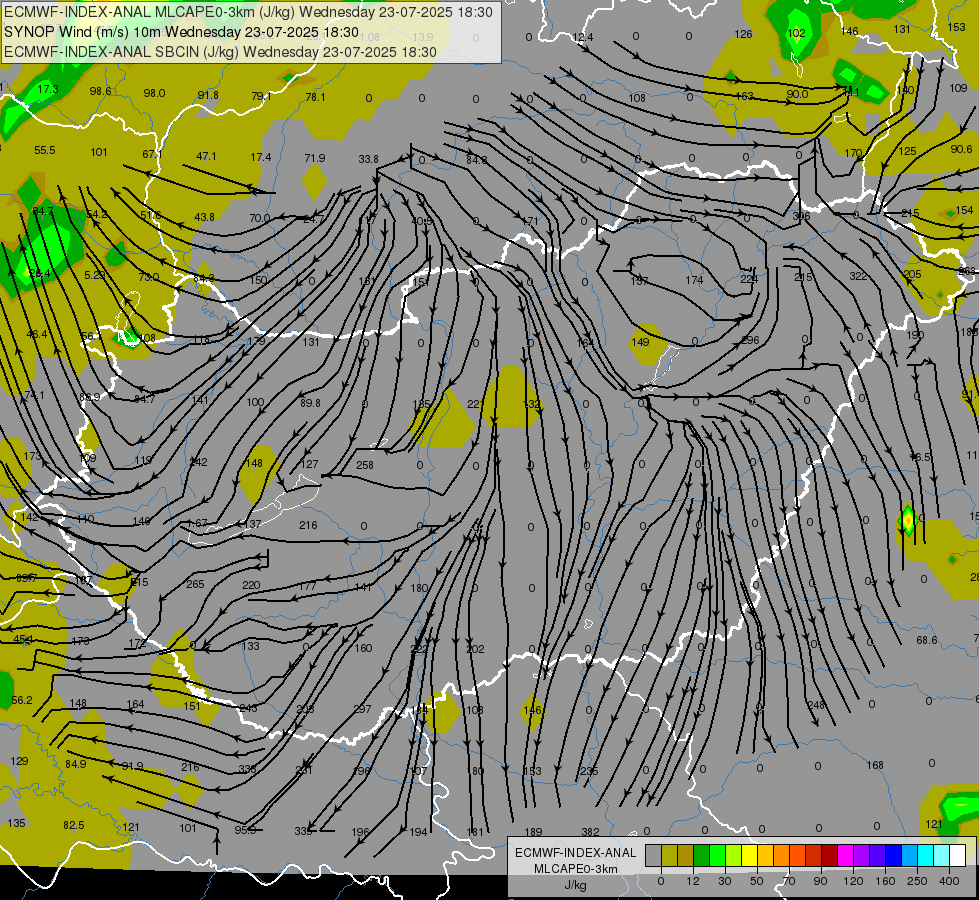This screenshot has width=979, height=900.
Task: Click the legend tick label 120
Action: pyautogui.click(x=853, y=881)
